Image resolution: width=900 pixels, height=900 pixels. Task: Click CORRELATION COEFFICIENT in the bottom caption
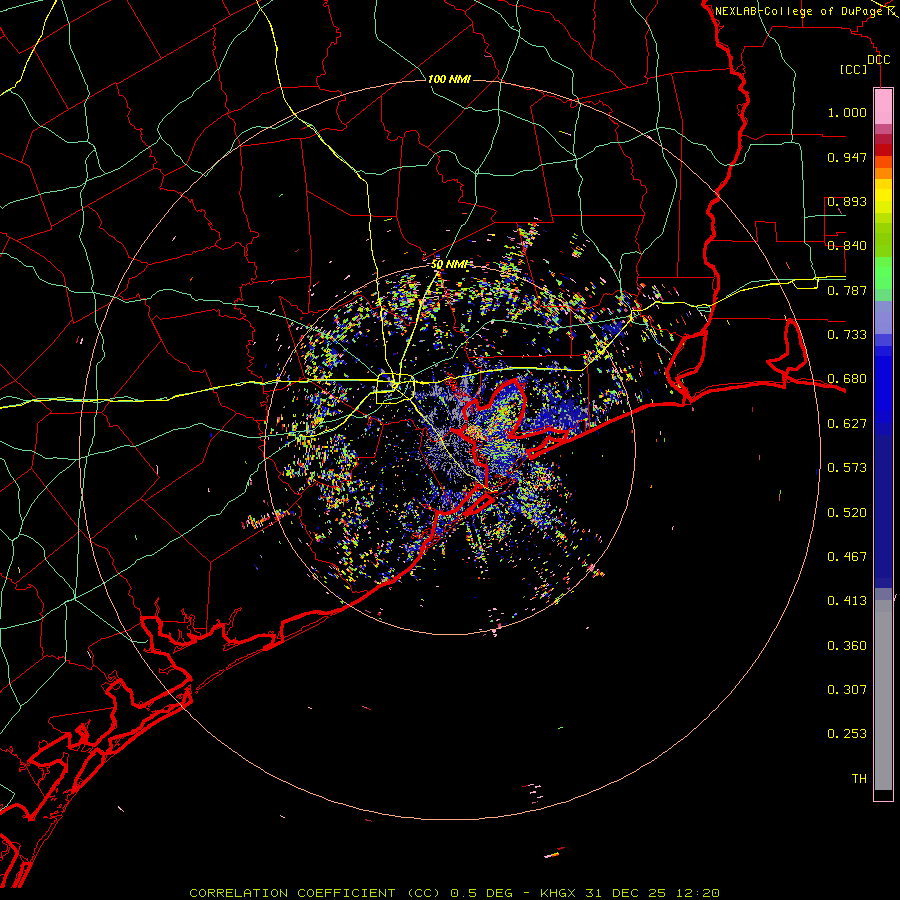click(292, 893)
